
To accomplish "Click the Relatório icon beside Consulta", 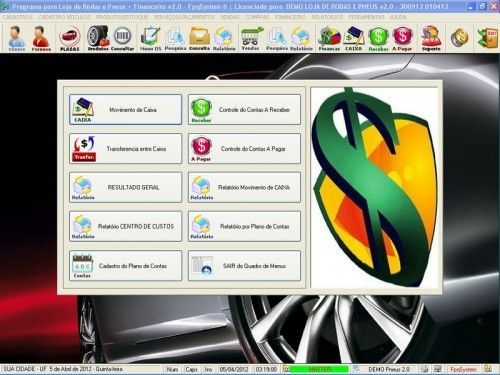I will [224, 38].
